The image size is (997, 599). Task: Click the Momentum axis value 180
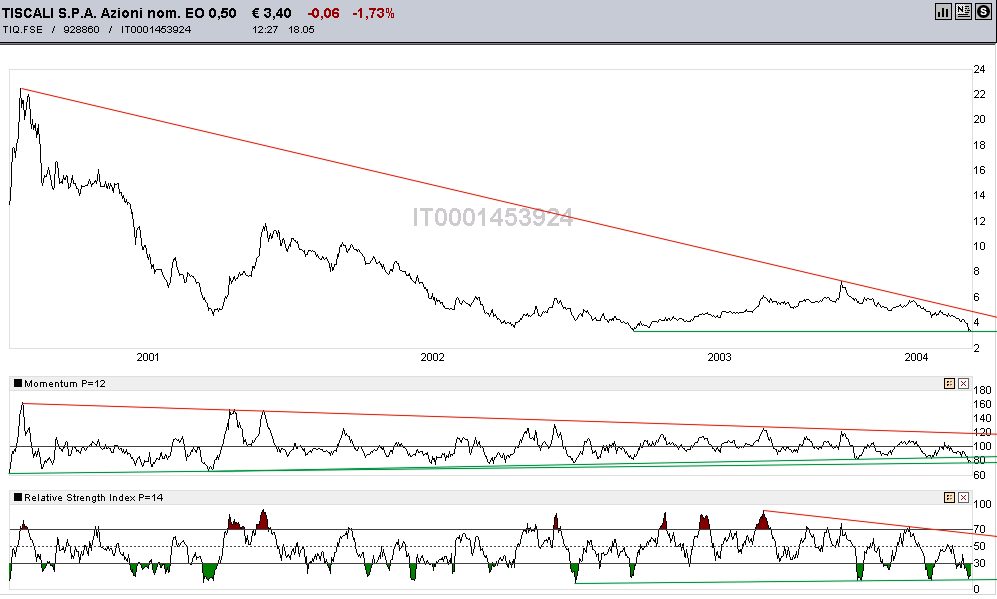[x=982, y=390]
